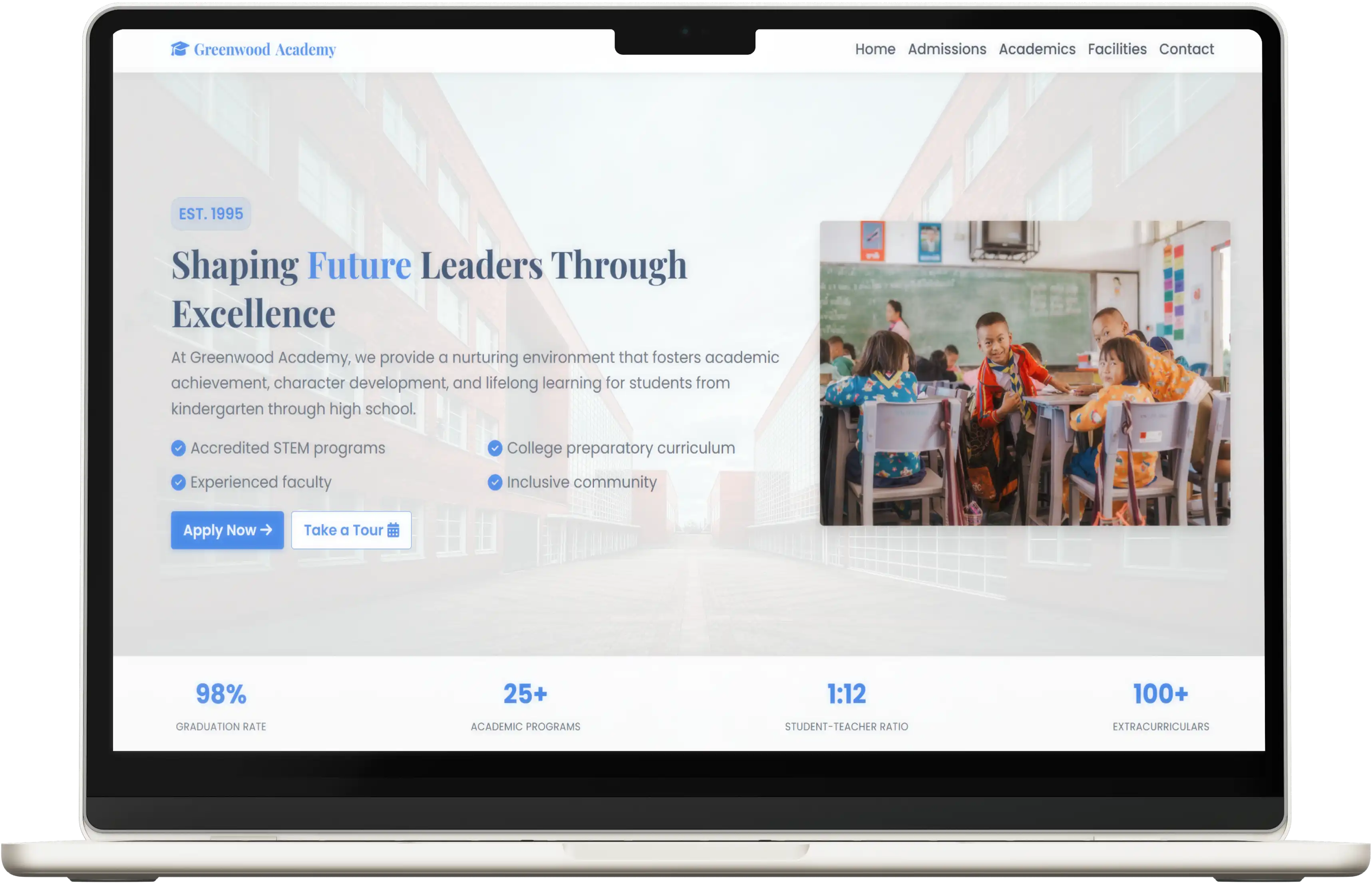Click the classroom photo of students
1372x883 pixels.
pos(1024,373)
